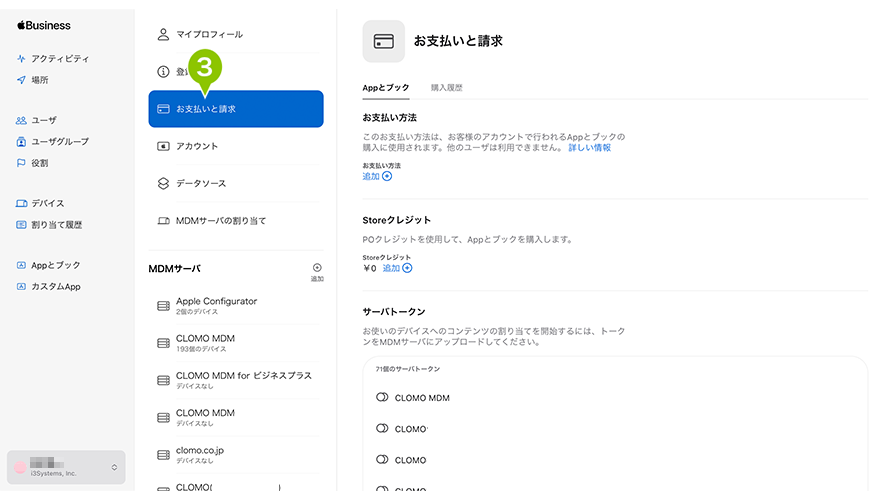Click the 割り当て履歴 icon
The image size is (889, 500).
(21, 224)
